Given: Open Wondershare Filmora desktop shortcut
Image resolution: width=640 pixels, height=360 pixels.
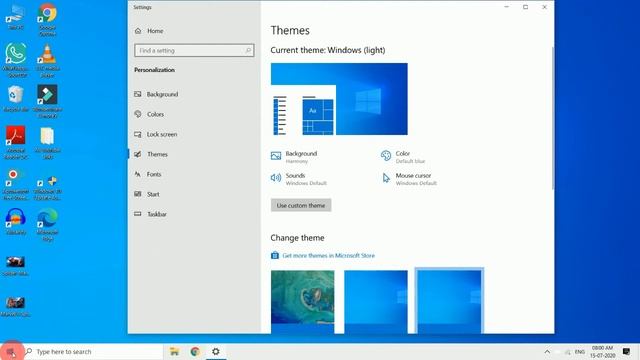Looking at the screenshot, I should pyautogui.click(x=47, y=101).
